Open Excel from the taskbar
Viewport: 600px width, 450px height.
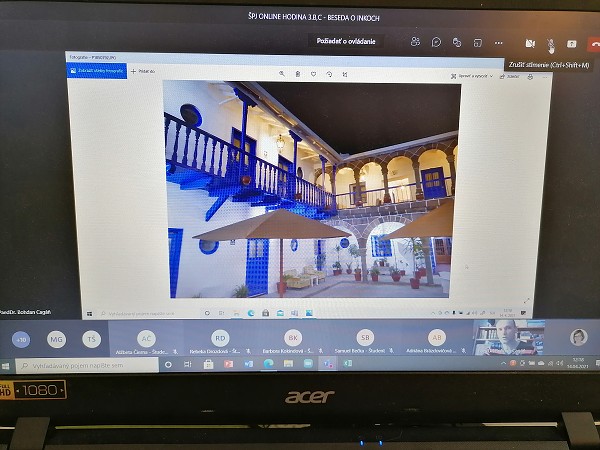pos(348,364)
